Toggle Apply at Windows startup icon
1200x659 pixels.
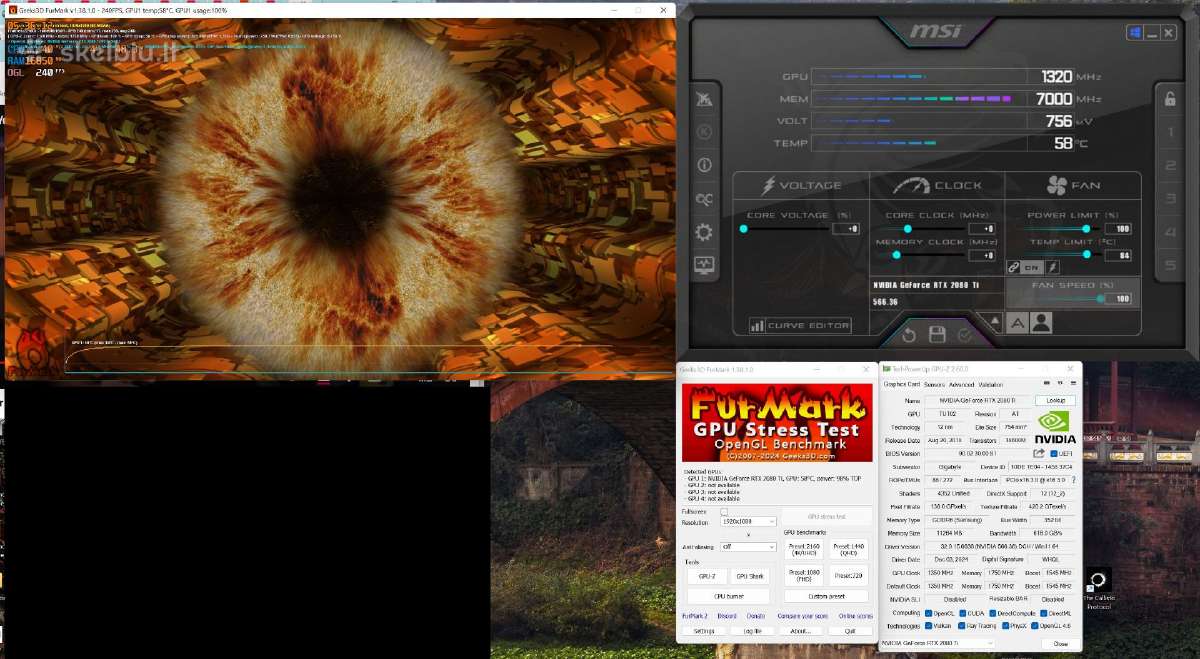(1135, 33)
